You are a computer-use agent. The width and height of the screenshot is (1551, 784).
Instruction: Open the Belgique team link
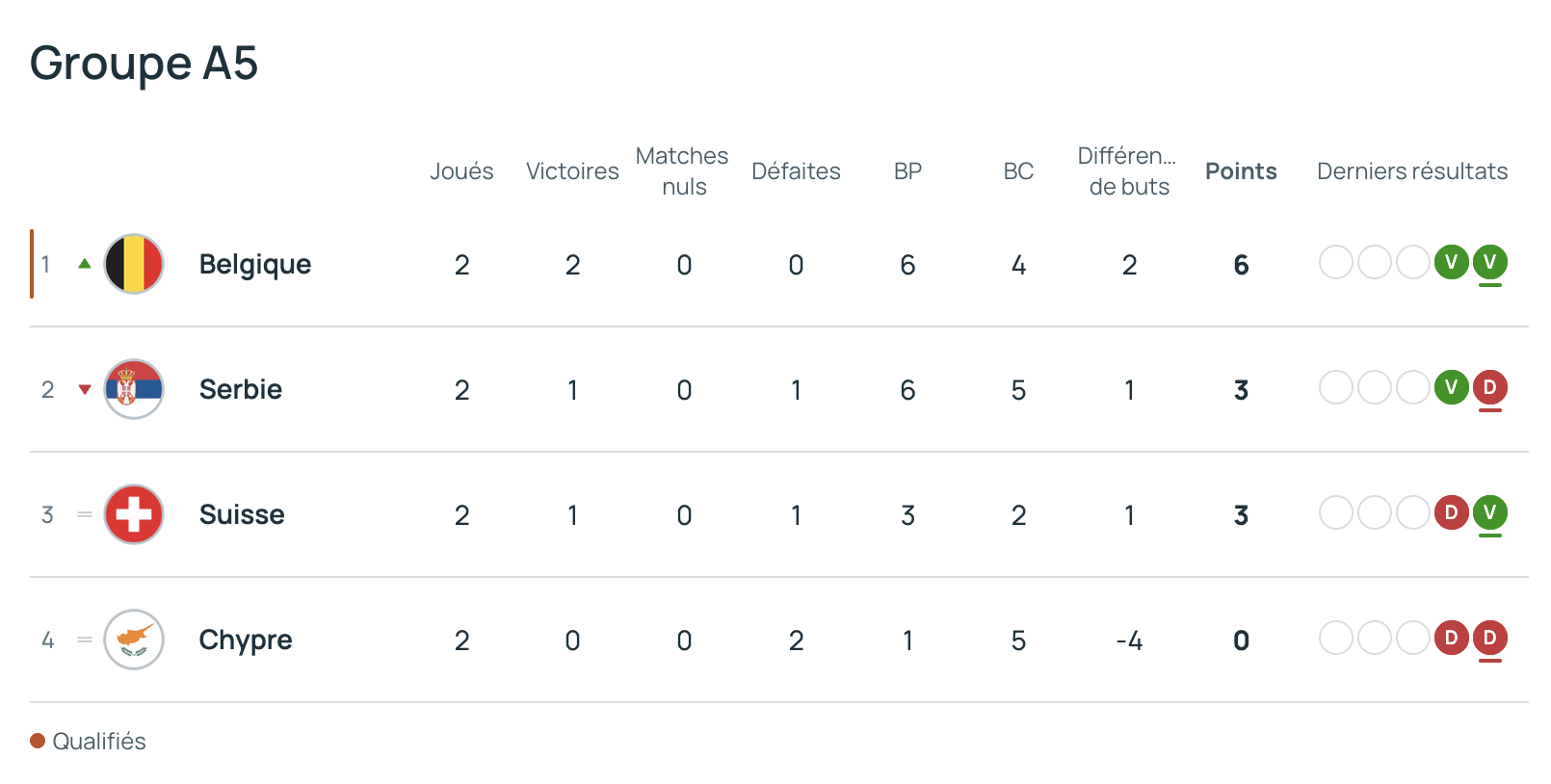pos(255,264)
